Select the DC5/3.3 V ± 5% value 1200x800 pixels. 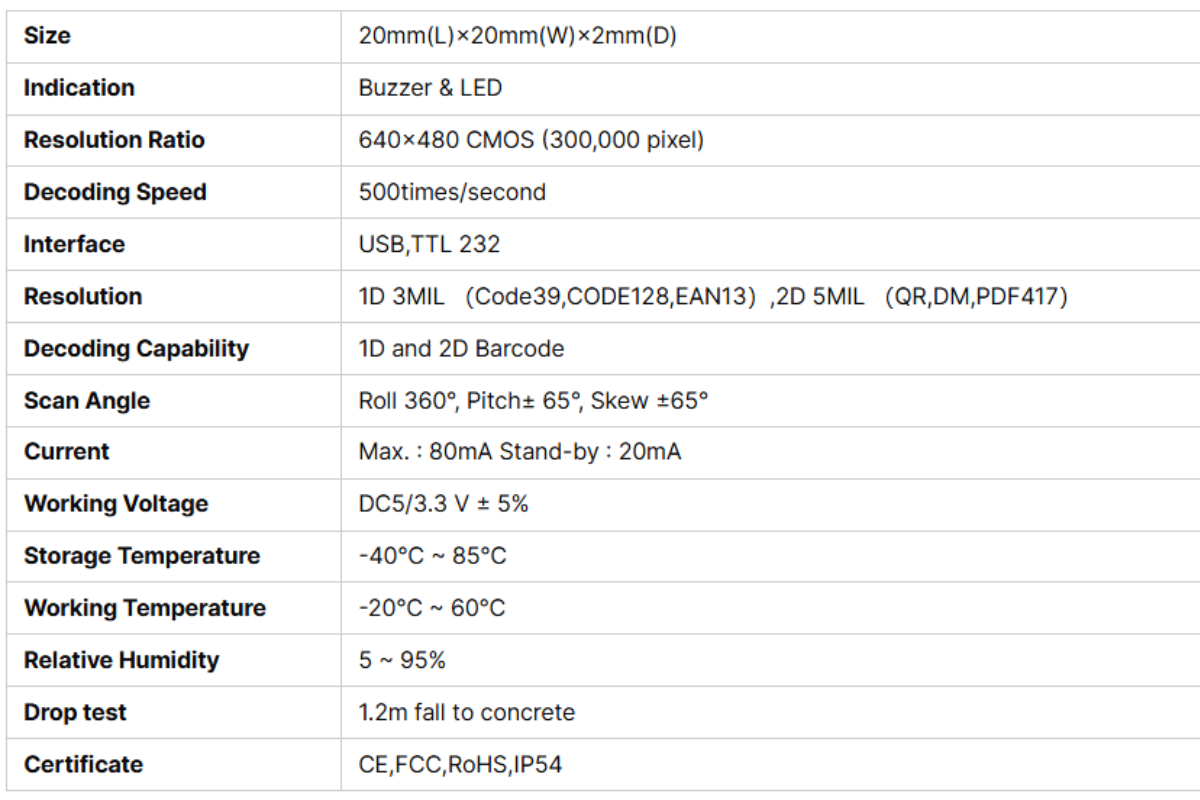pyautogui.click(x=443, y=504)
